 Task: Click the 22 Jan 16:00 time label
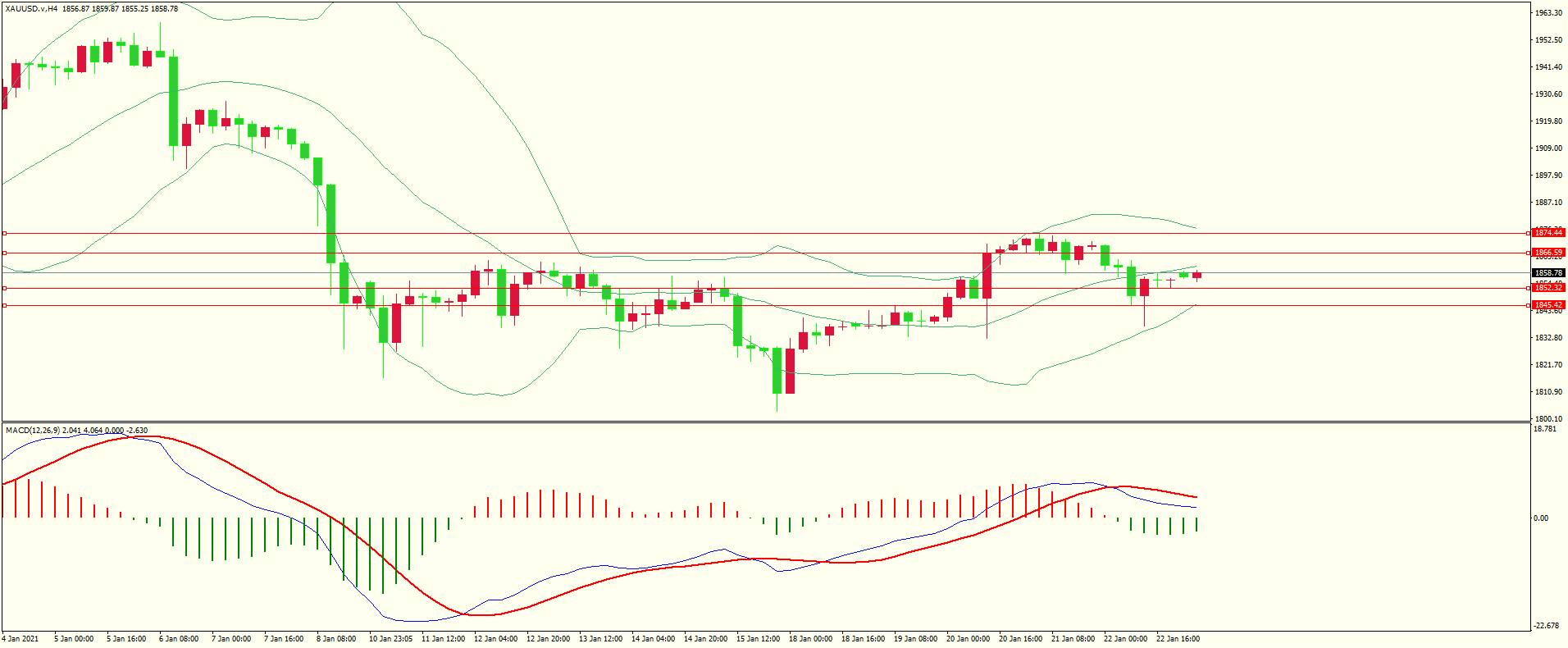coord(1178,639)
